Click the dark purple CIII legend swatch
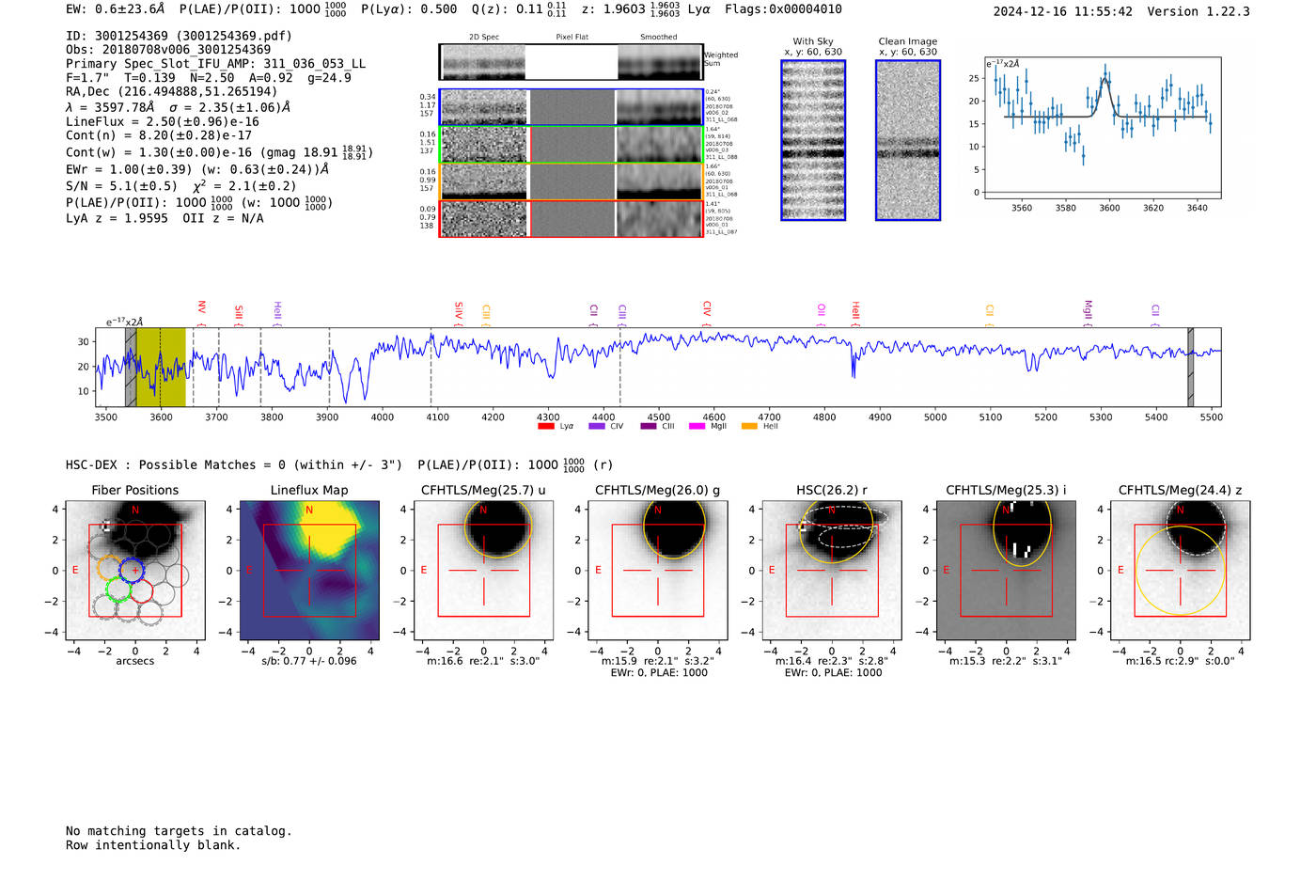The image size is (1316, 896). coord(648,426)
